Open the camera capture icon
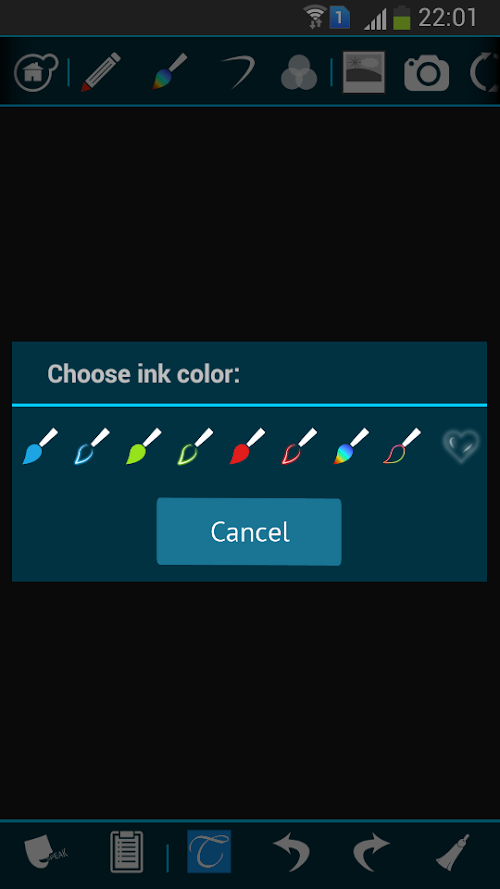Viewport: 500px width, 889px height. click(426, 73)
